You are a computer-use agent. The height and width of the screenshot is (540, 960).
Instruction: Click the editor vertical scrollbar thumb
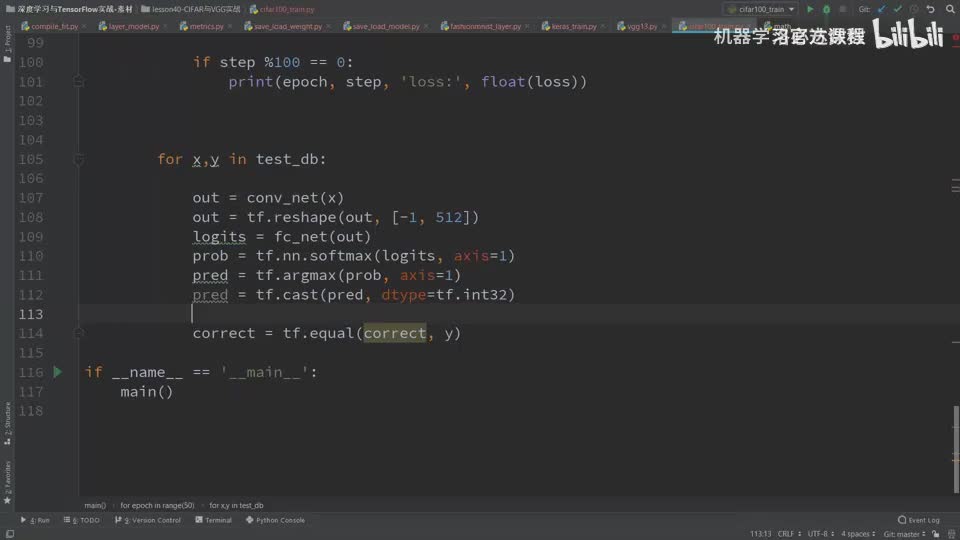click(956, 449)
